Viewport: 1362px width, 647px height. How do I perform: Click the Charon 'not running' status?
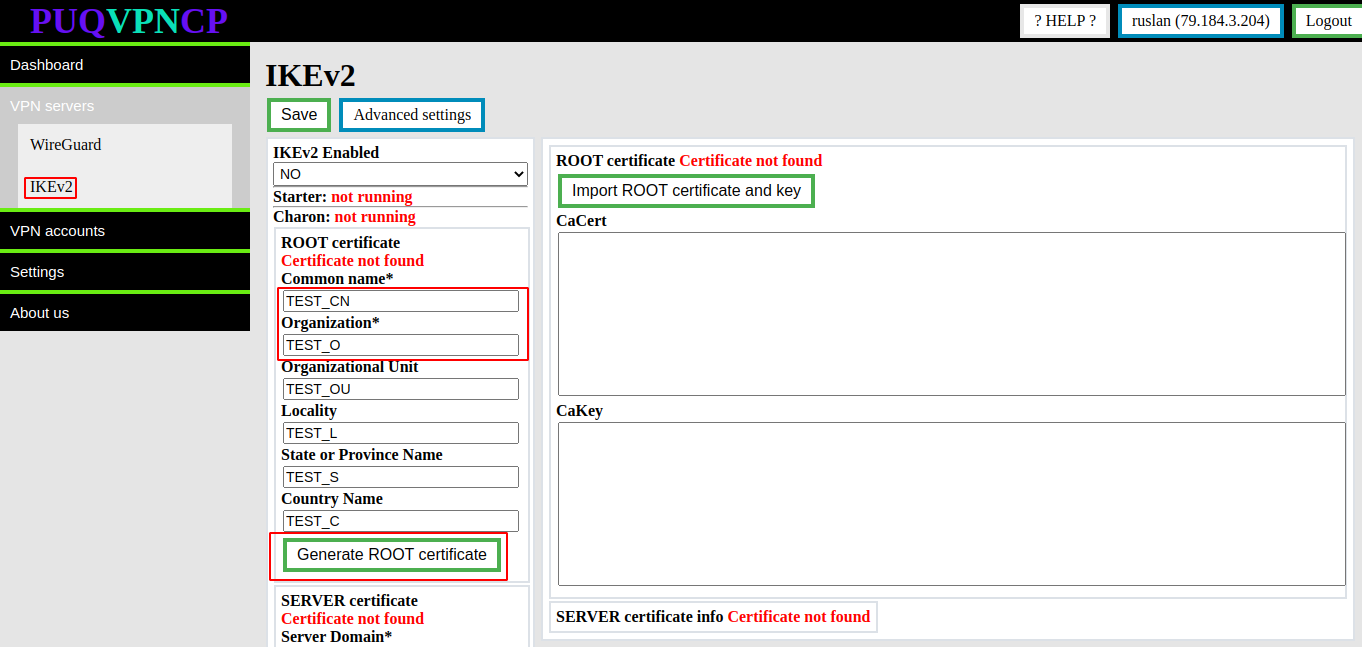click(375, 217)
